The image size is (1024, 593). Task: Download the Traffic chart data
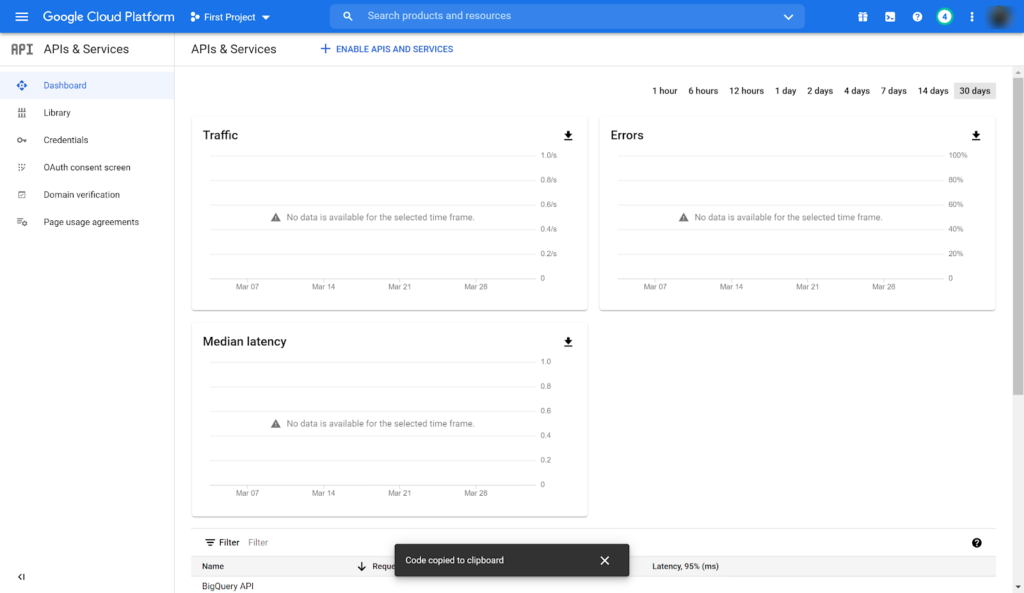pos(568,136)
